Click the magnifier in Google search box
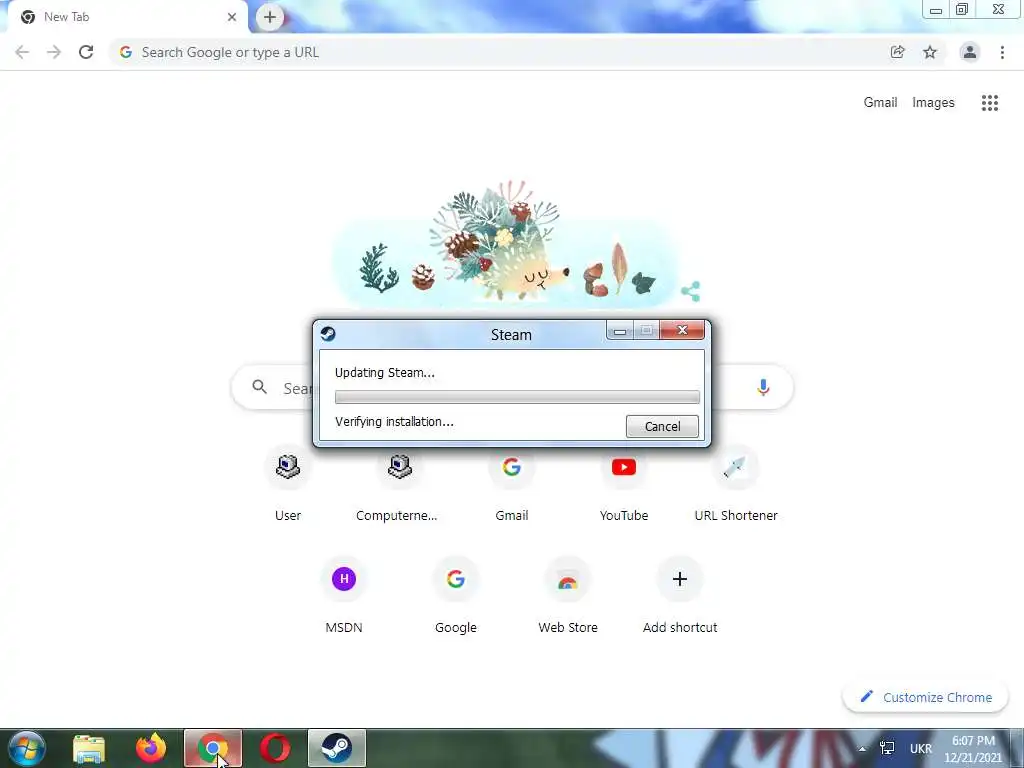The width and height of the screenshot is (1024, 768). [x=259, y=387]
